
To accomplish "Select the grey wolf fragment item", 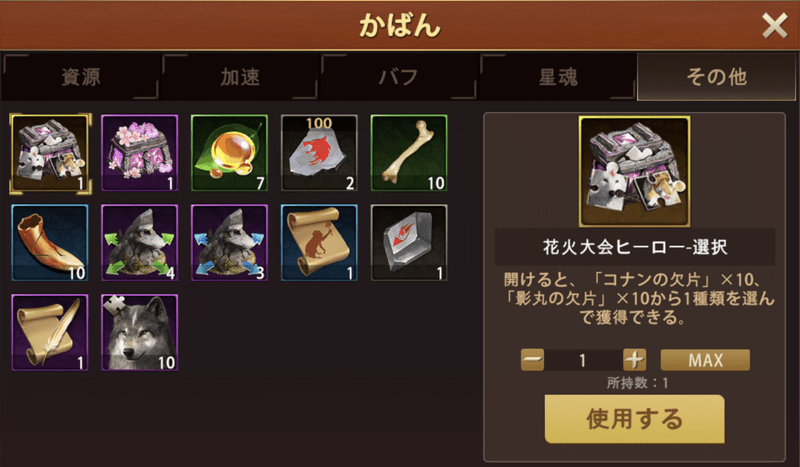I will 139,332.
